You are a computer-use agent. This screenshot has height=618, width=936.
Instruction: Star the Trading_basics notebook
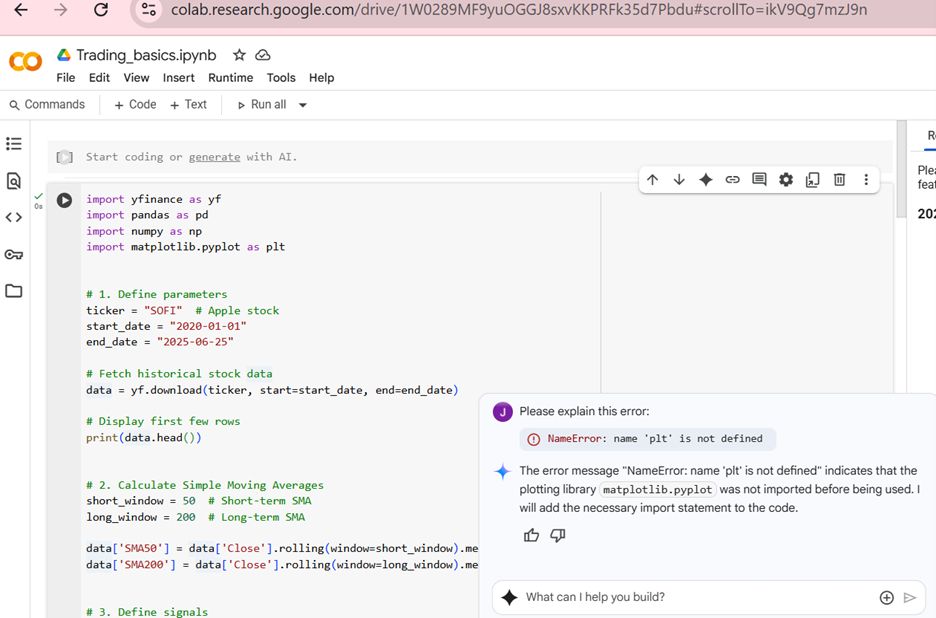pos(239,55)
